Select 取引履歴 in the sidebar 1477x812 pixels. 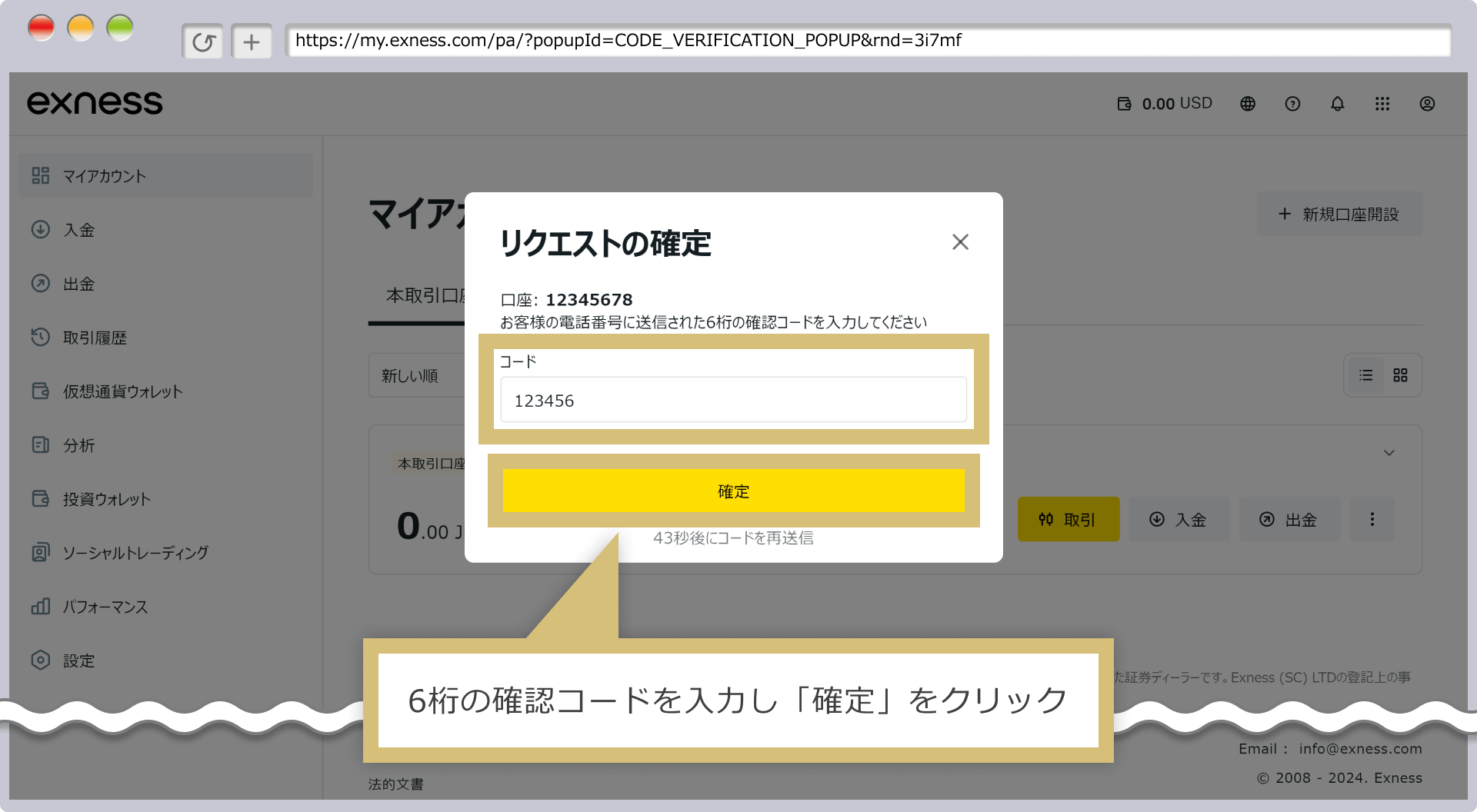(95, 338)
